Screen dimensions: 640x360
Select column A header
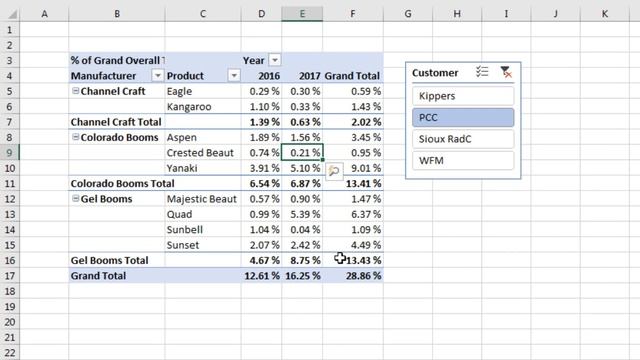(x=44, y=14)
